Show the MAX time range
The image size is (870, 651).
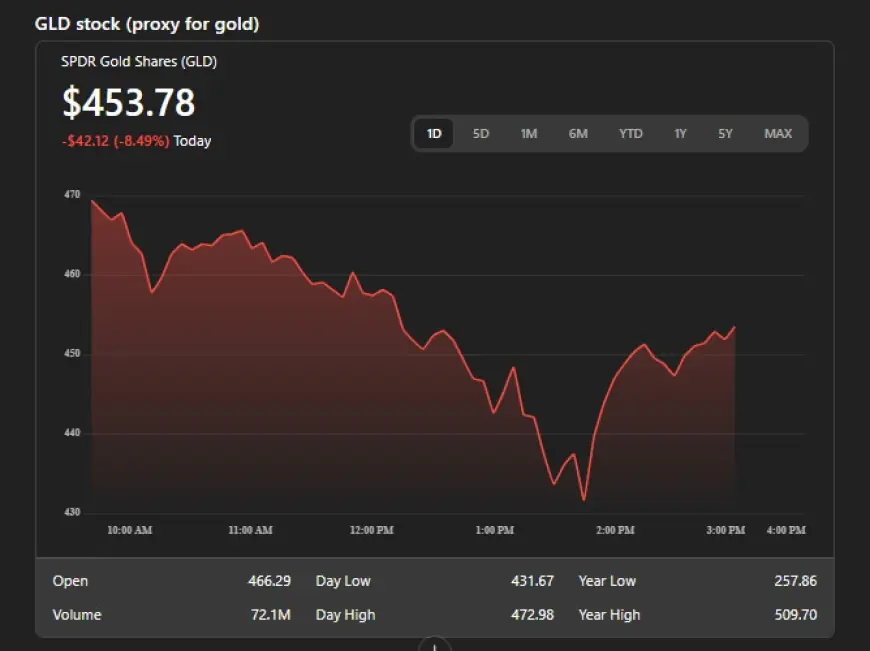tap(778, 133)
